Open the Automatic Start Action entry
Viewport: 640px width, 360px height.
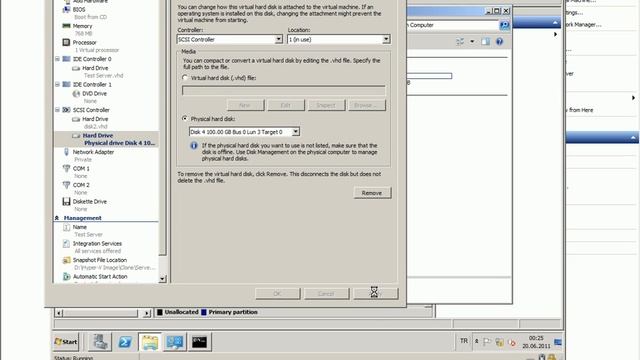100,277
